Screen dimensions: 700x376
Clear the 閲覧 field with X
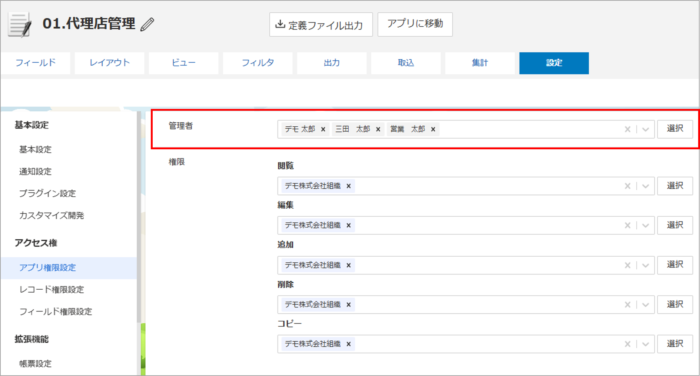(627, 186)
